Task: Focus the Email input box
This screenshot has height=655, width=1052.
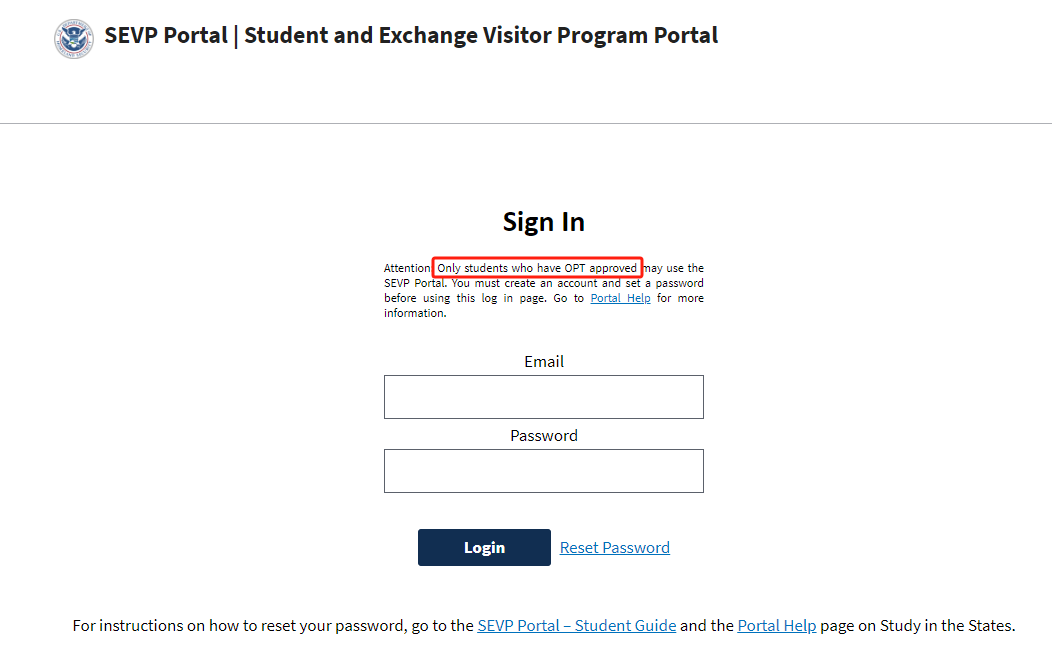Action: coord(543,397)
